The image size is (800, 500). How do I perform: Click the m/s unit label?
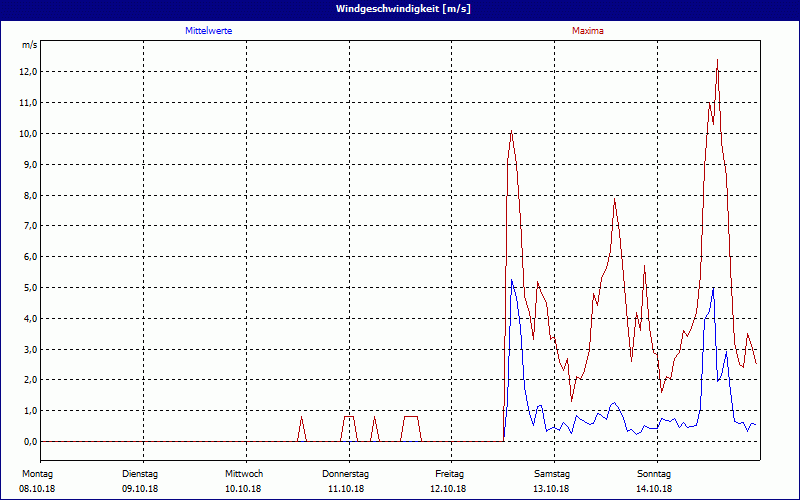tap(29, 45)
